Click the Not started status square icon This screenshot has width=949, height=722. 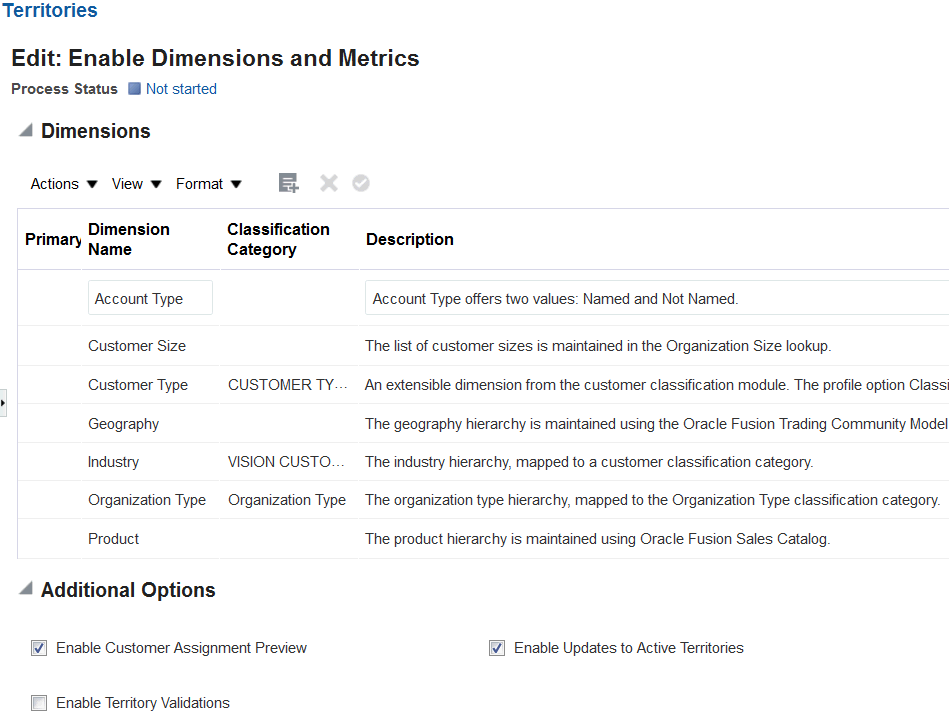pyautogui.click(x=135, y=89)
